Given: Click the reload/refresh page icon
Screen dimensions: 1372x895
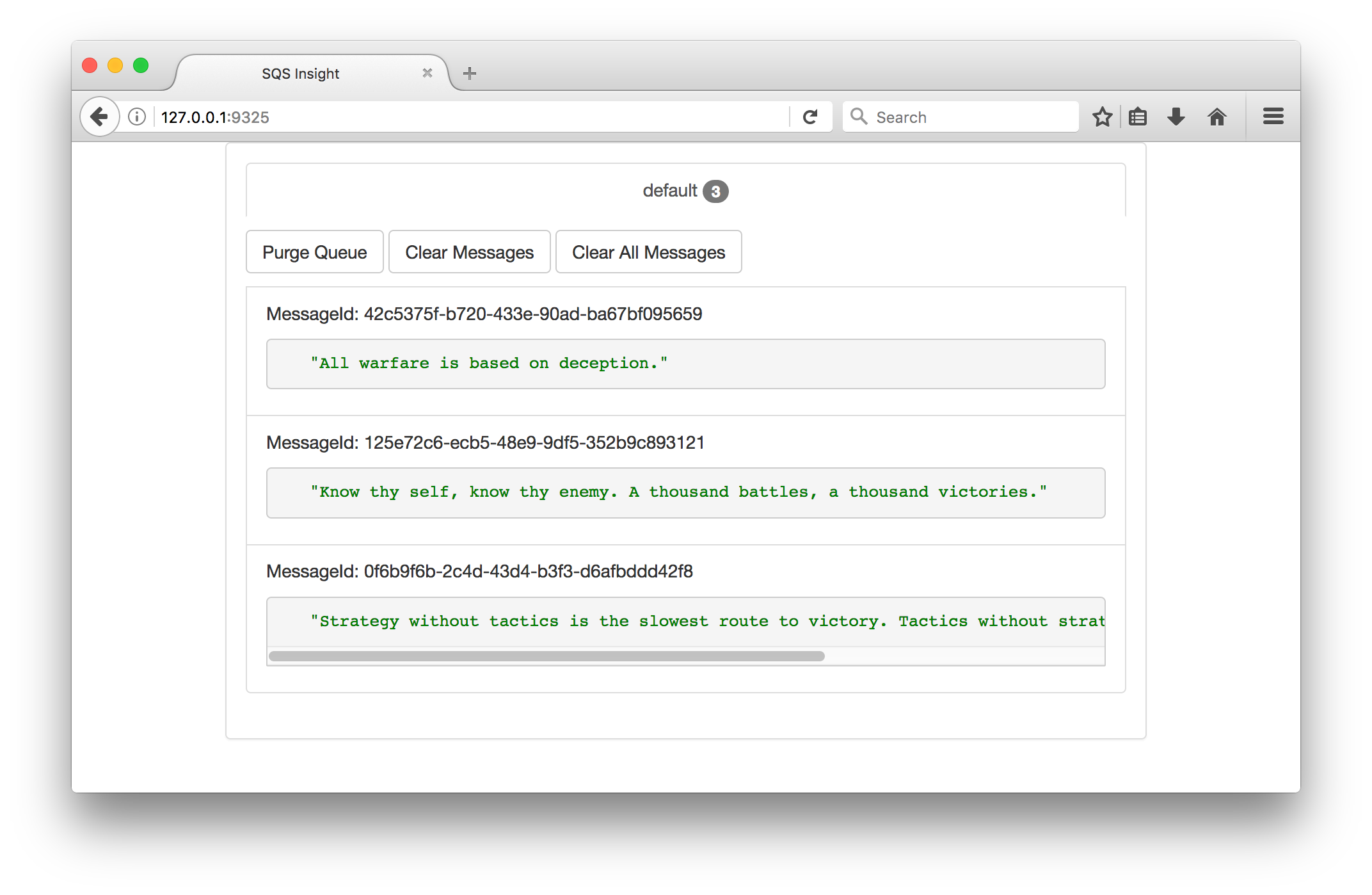Looking at the screenshot, I should (x=811, y=117).
